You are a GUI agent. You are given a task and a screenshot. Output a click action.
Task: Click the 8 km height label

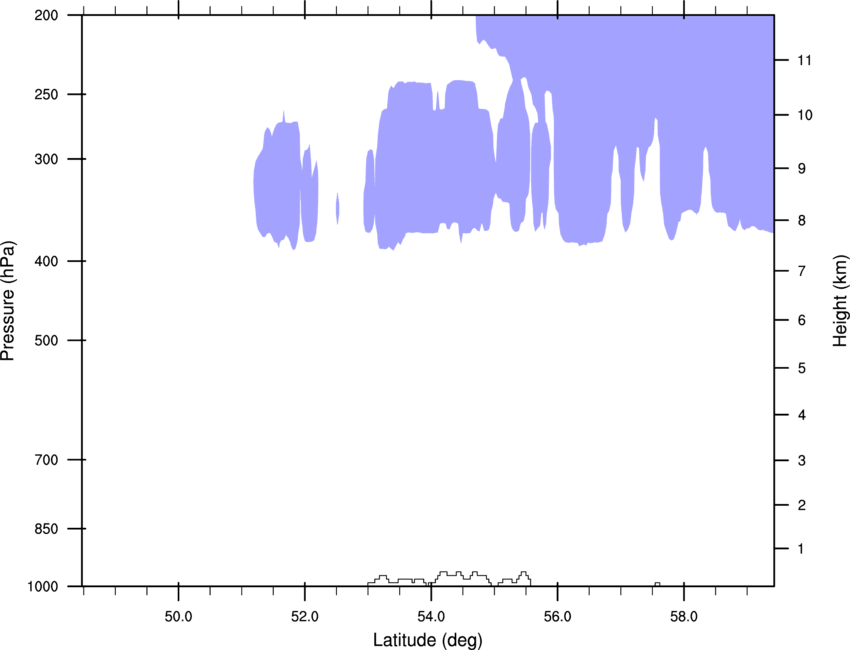pyautogui.click(x=802, y=221)
